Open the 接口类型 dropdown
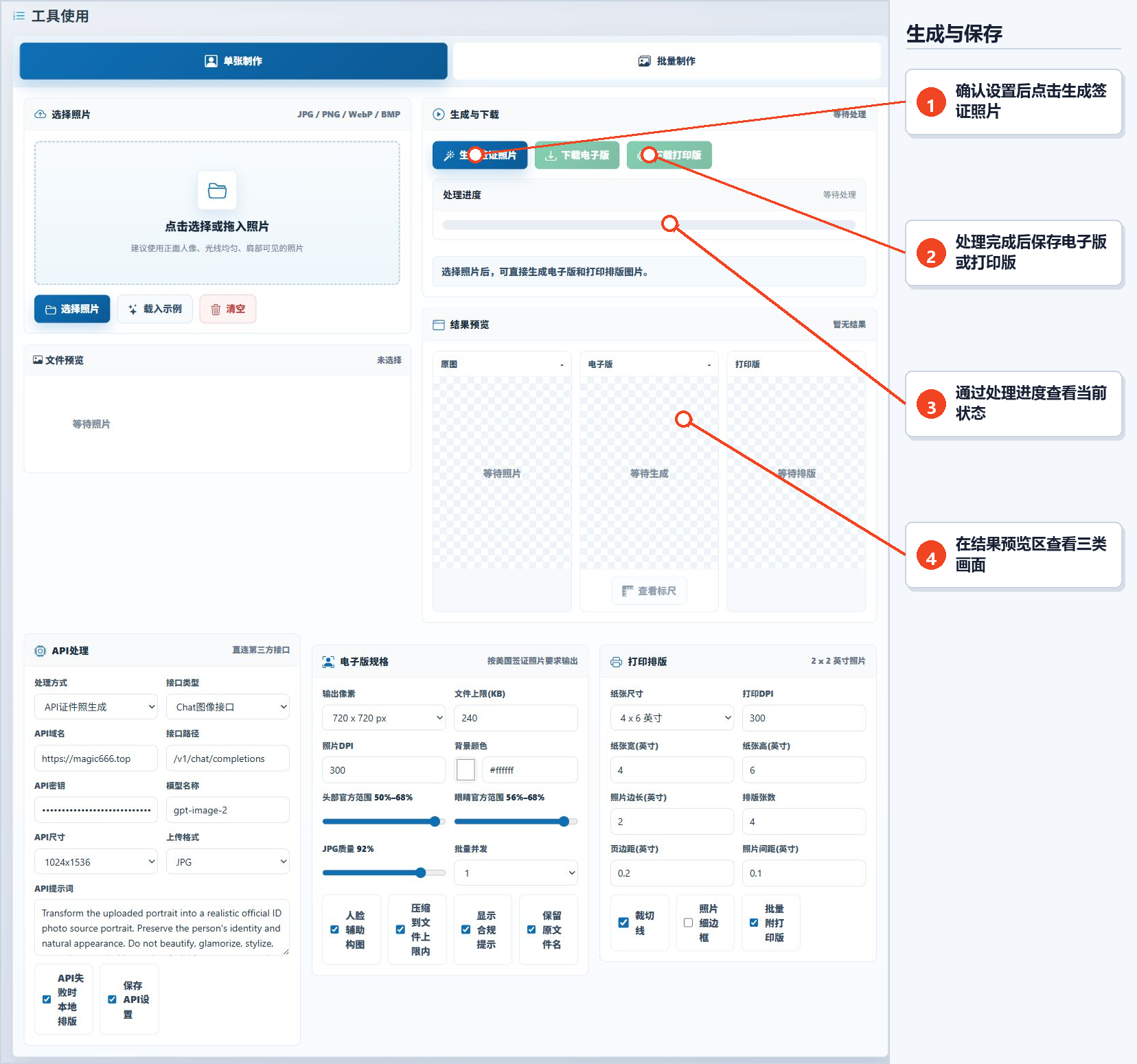 coord(228,707)
